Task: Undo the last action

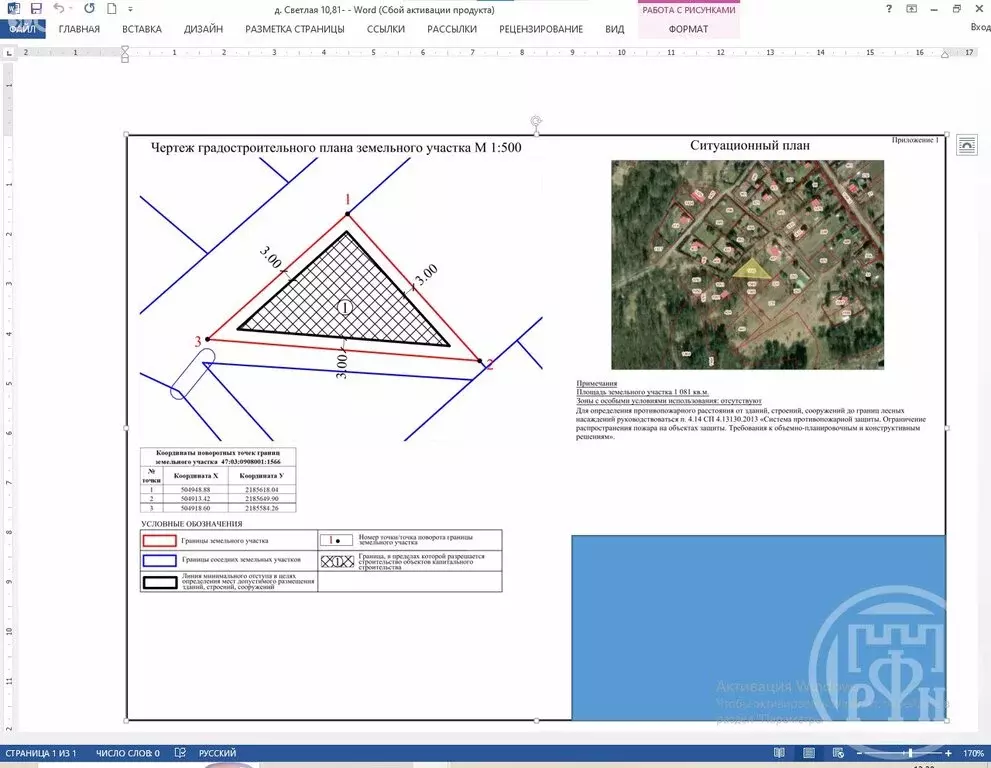Action: [x=59, y=9]
